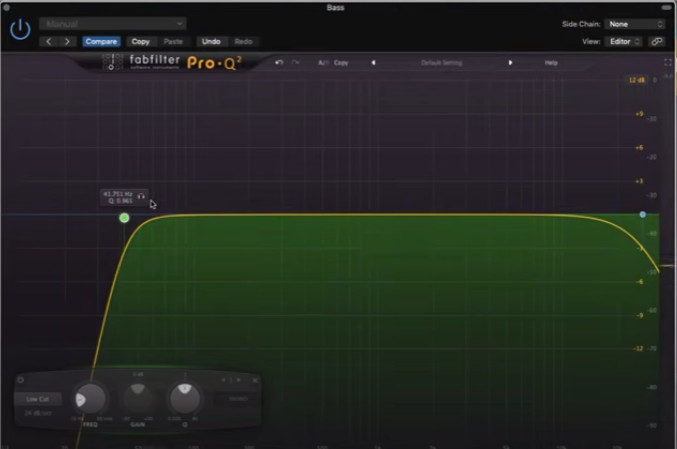This screenshot has width=677, height=449.
Task: Click the Copy button in the header
Action: click(x=140, y=41)
